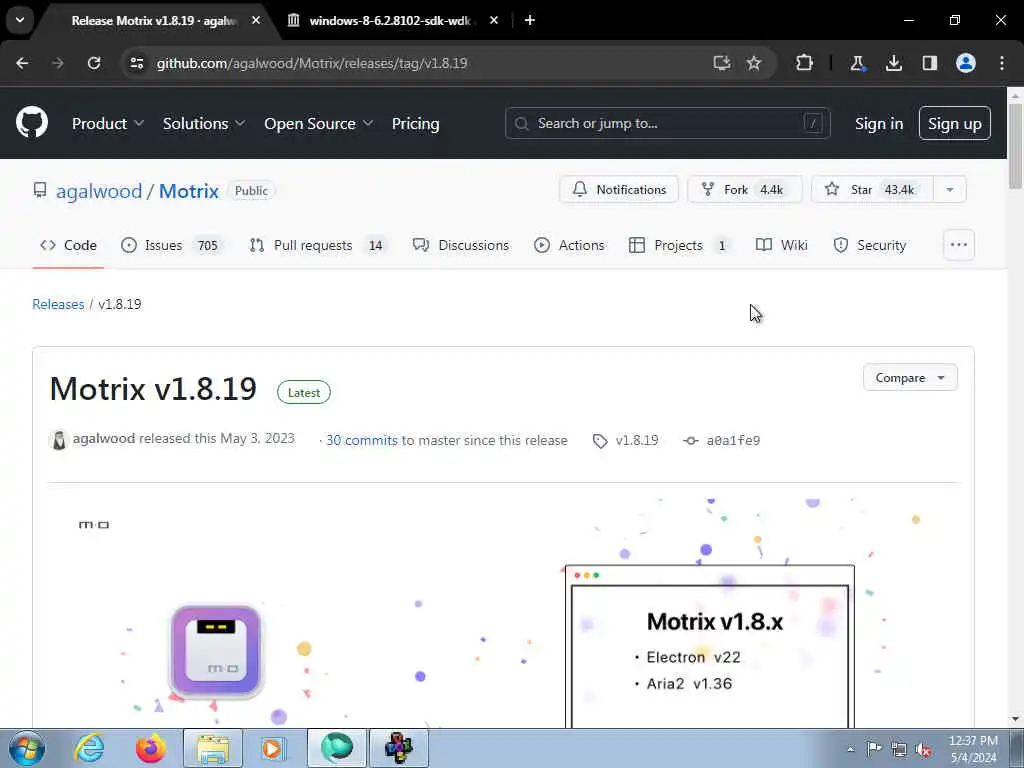Viewport: 1024px width, 768px height.
Task: Open site information icon in address bar
Action: (136, 63)
